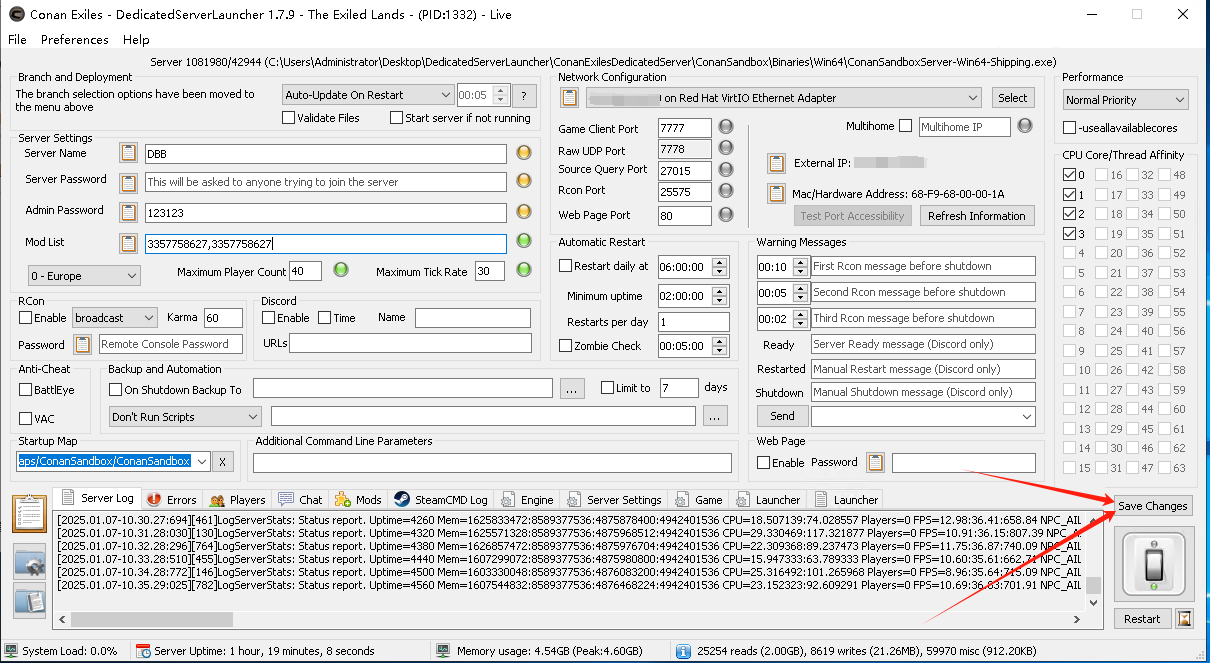
Task: Enable the On Shutdown Backup To checkbox
Action: 116,388
